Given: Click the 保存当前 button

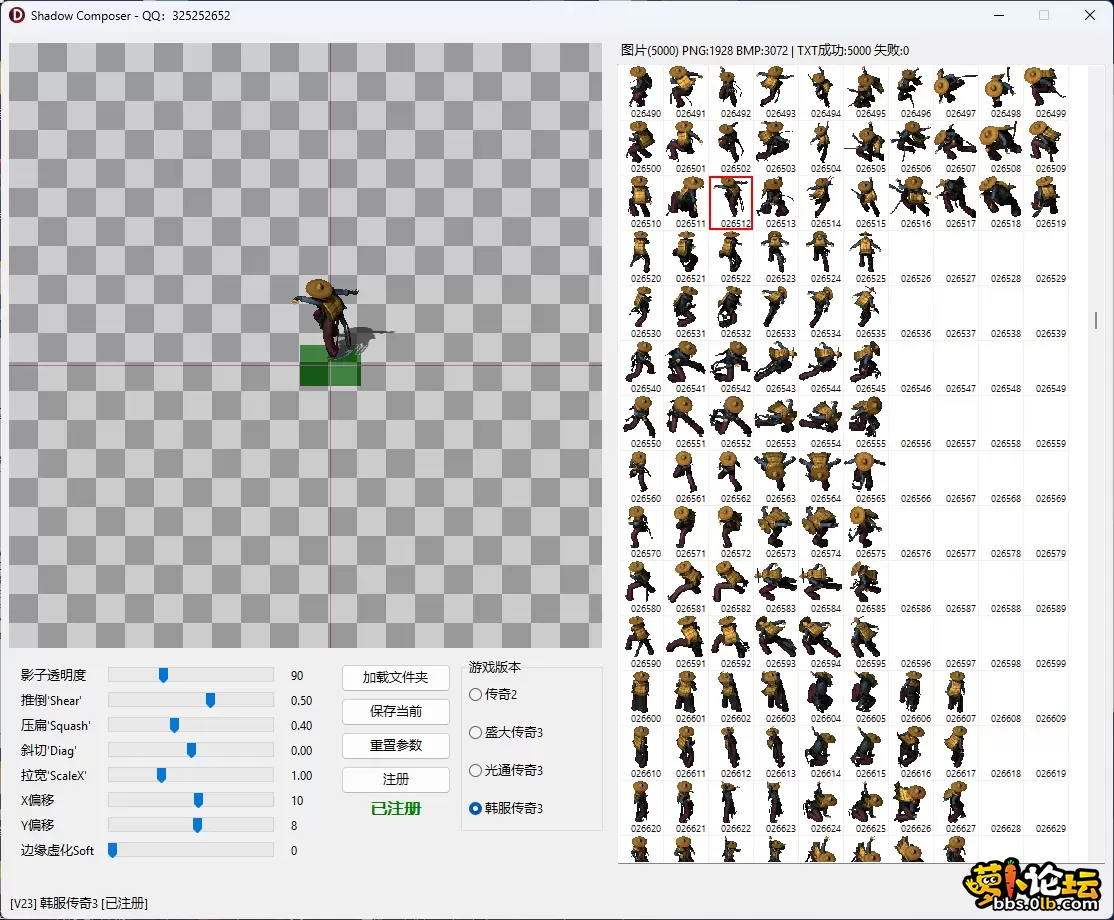Looking at the screenshot, I should (396, 711).
